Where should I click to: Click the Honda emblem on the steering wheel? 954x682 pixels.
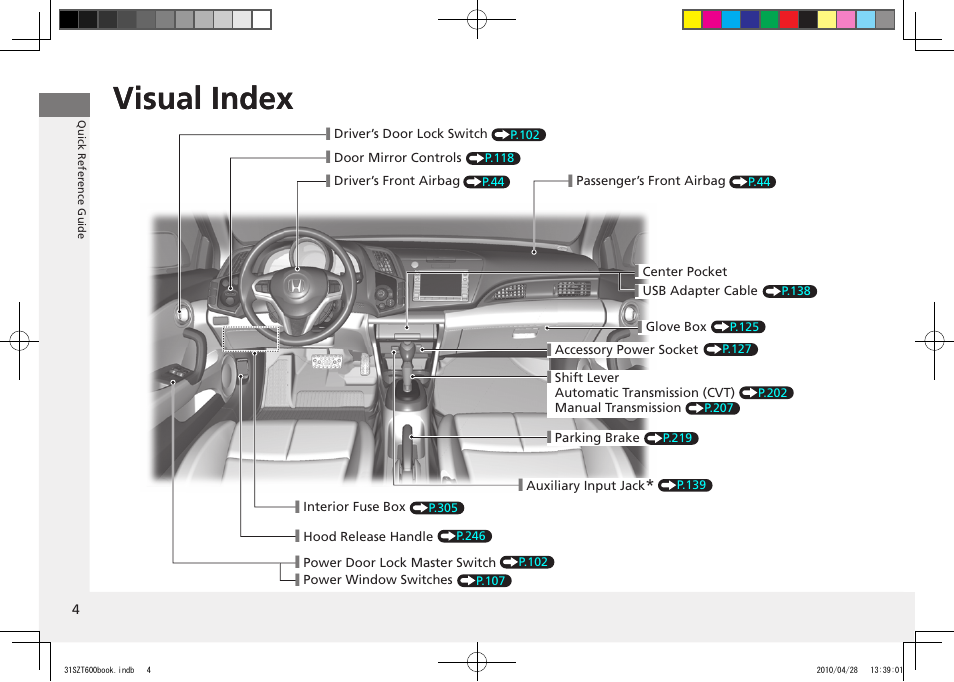click(x=296, y=287)
